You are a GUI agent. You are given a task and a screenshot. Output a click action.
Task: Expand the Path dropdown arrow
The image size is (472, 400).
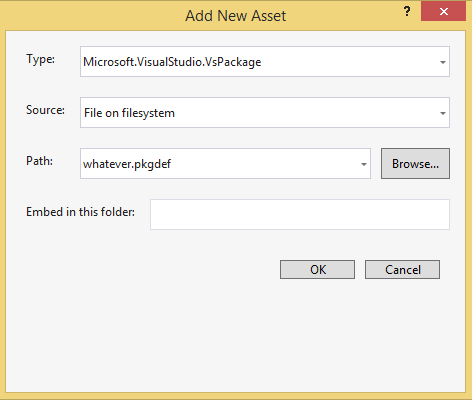pyautogui.click(x=364, y=164)
